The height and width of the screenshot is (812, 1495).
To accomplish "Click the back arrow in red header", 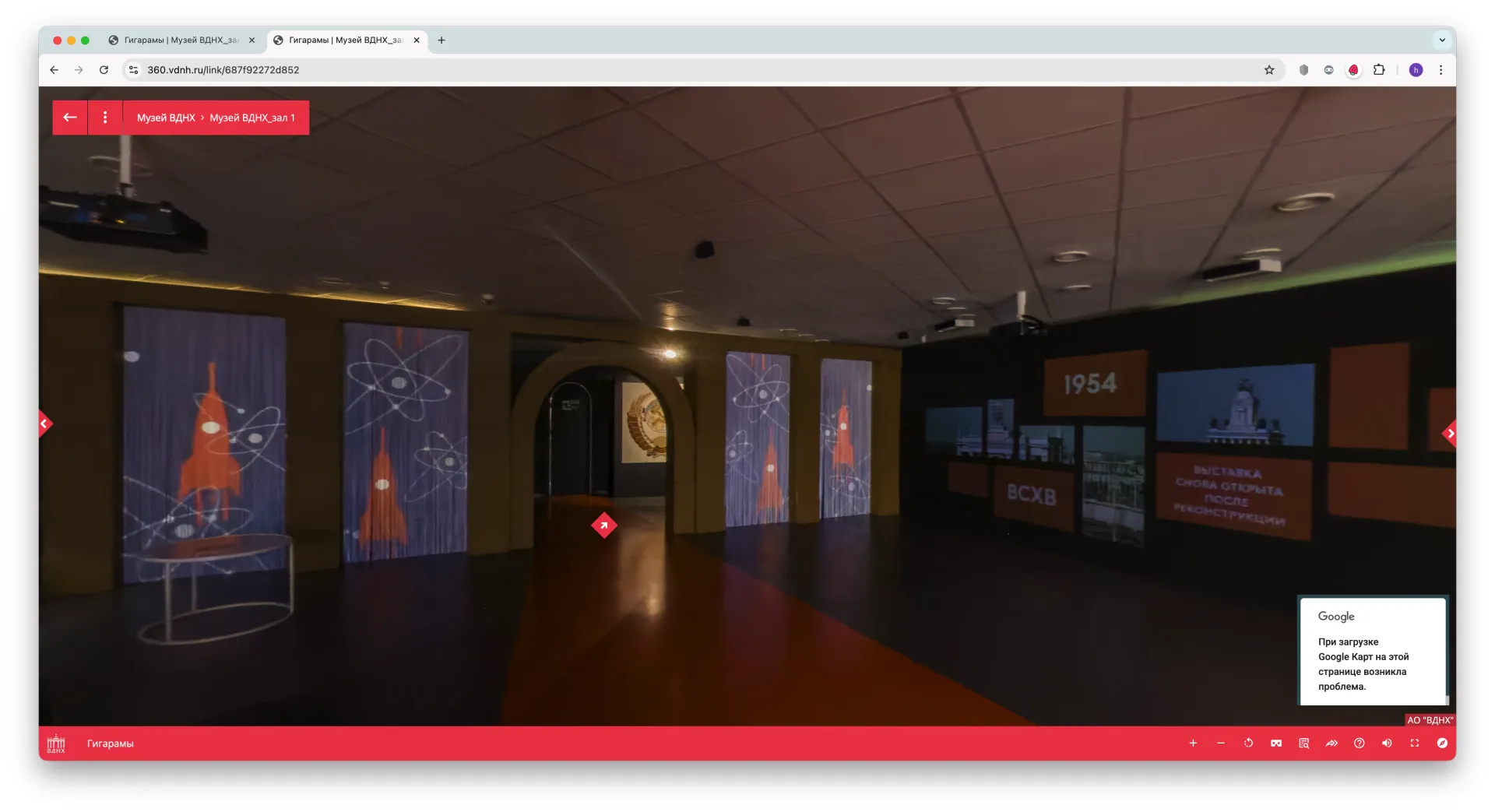I will coord(70,118).
